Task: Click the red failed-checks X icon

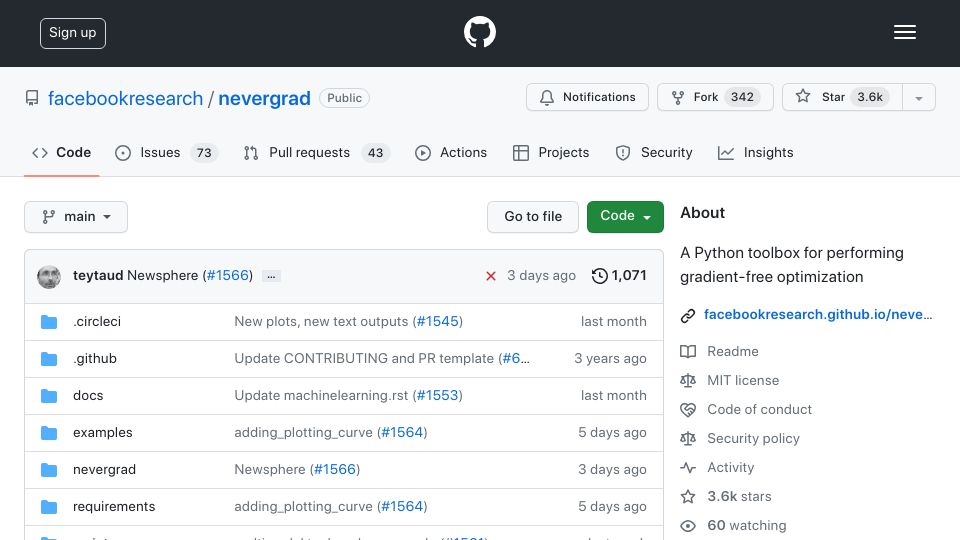Action: pyautogui.click(x=490, y=276)
